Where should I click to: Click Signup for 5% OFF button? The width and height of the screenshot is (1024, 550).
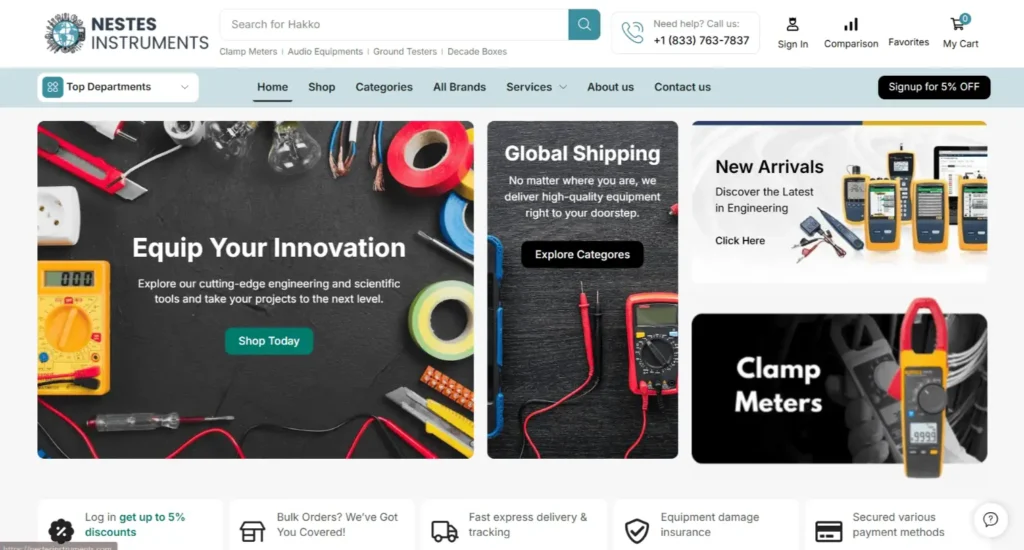tap(934, 87)
